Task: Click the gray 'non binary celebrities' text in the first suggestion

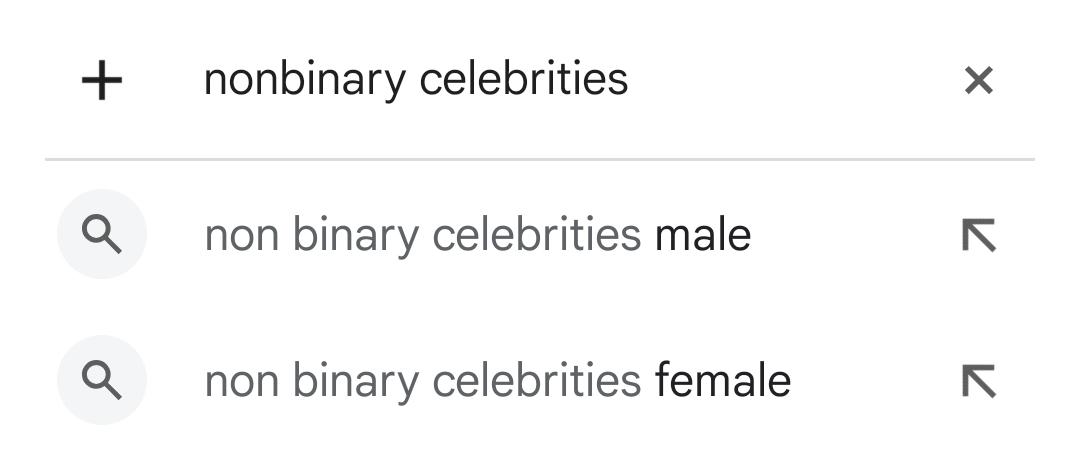Action: [x=423, y=237]
